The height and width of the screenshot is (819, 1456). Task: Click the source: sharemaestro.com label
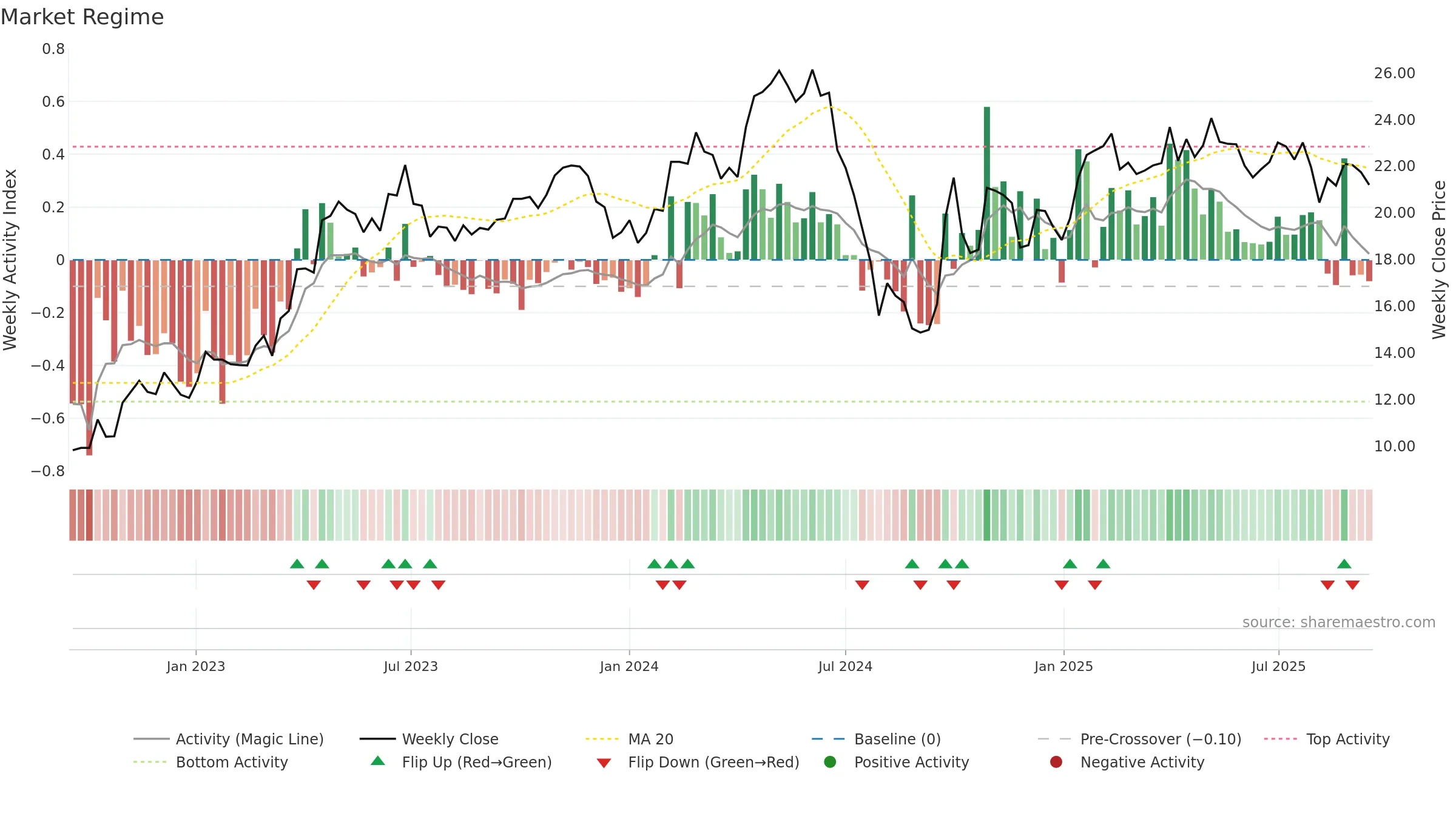1339,622
